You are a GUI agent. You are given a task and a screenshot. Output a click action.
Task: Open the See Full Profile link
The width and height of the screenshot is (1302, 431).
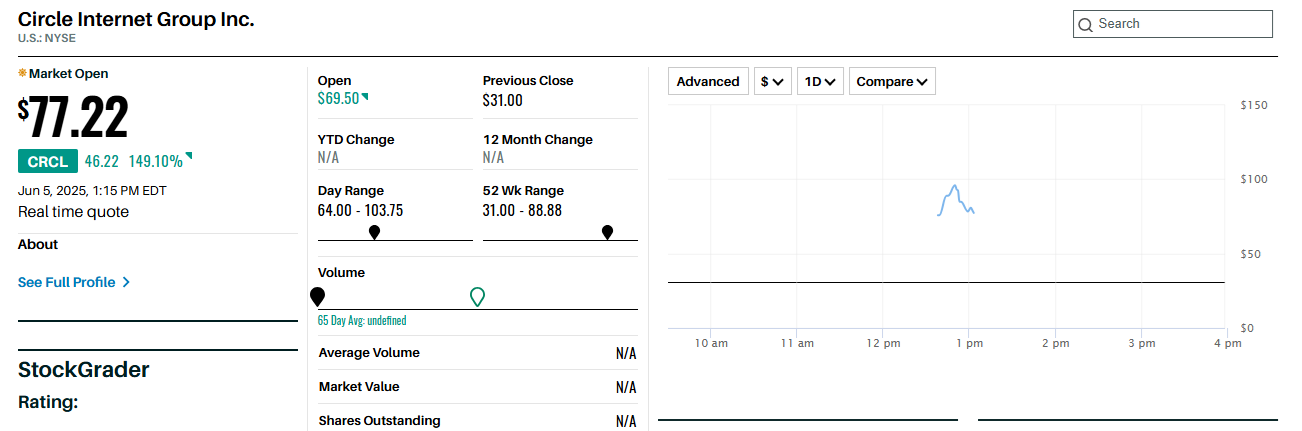[x=67, y=282]
